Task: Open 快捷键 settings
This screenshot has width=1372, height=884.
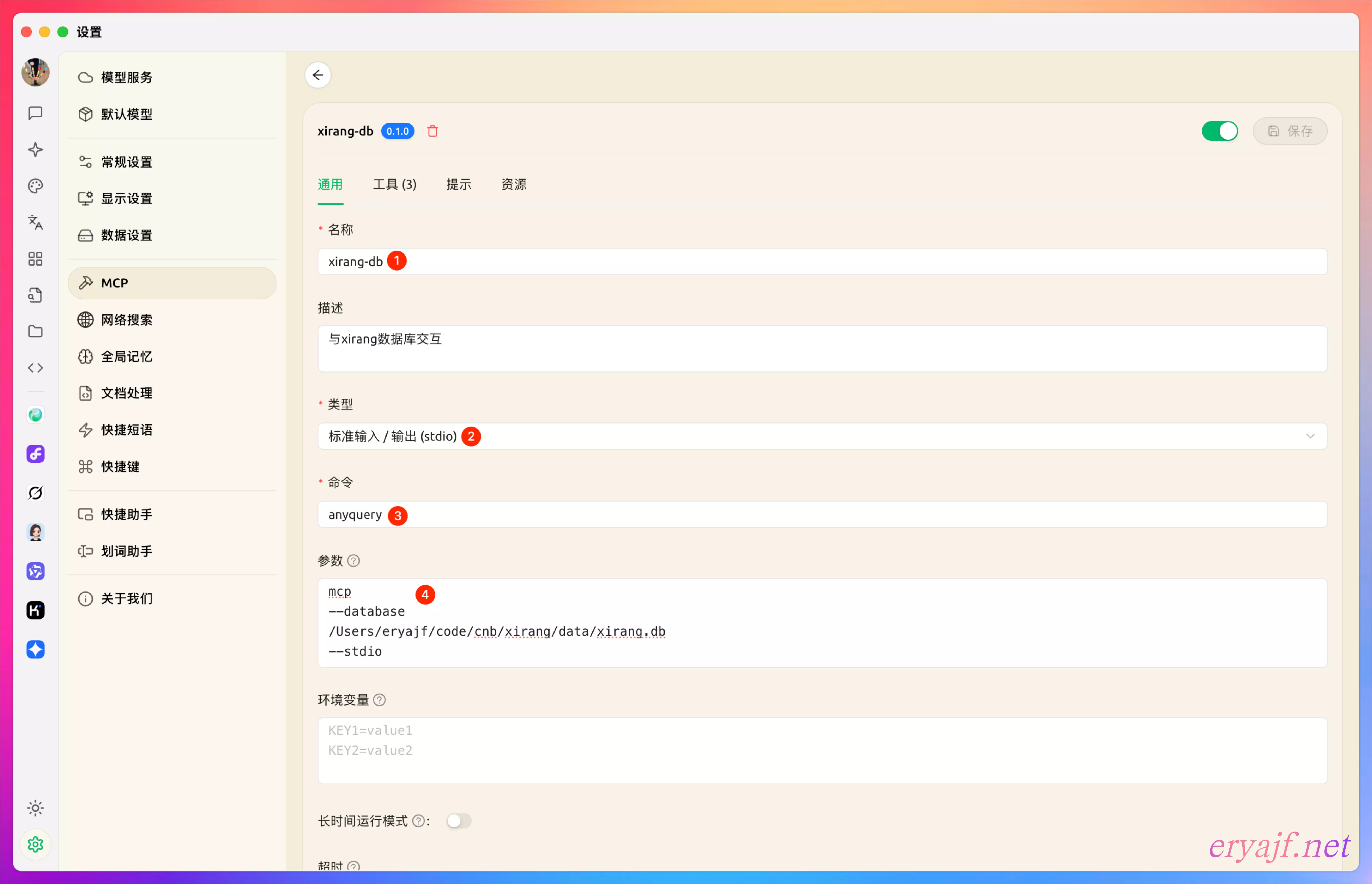Action: [172, 467]
